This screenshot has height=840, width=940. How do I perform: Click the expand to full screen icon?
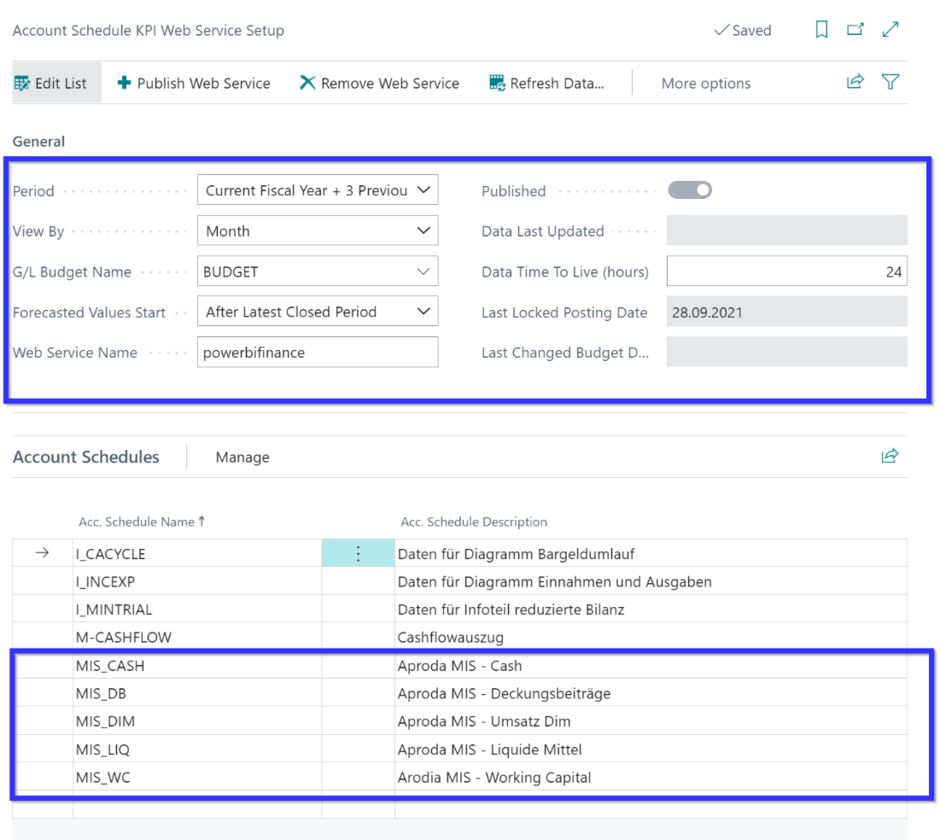coord(890,30)
